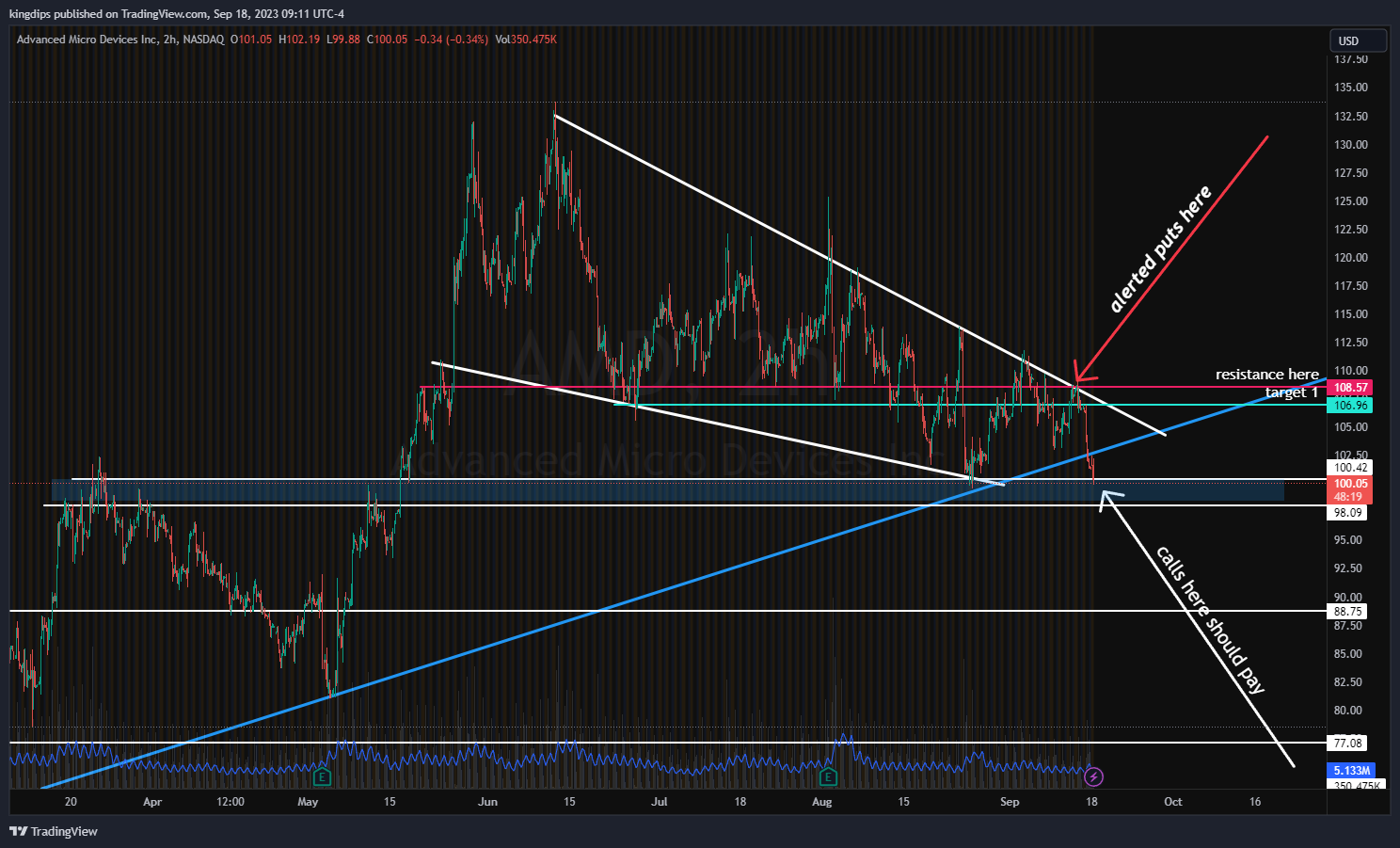Click the 20 label on time axis

tap(71, 802)
